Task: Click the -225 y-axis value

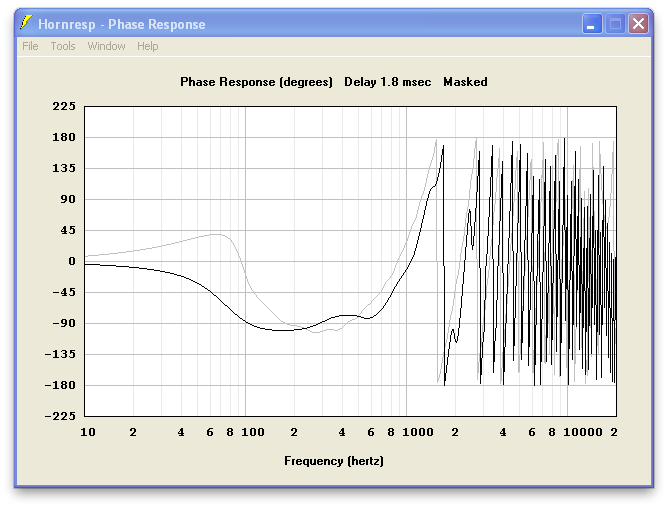Action: click(60, 416)
